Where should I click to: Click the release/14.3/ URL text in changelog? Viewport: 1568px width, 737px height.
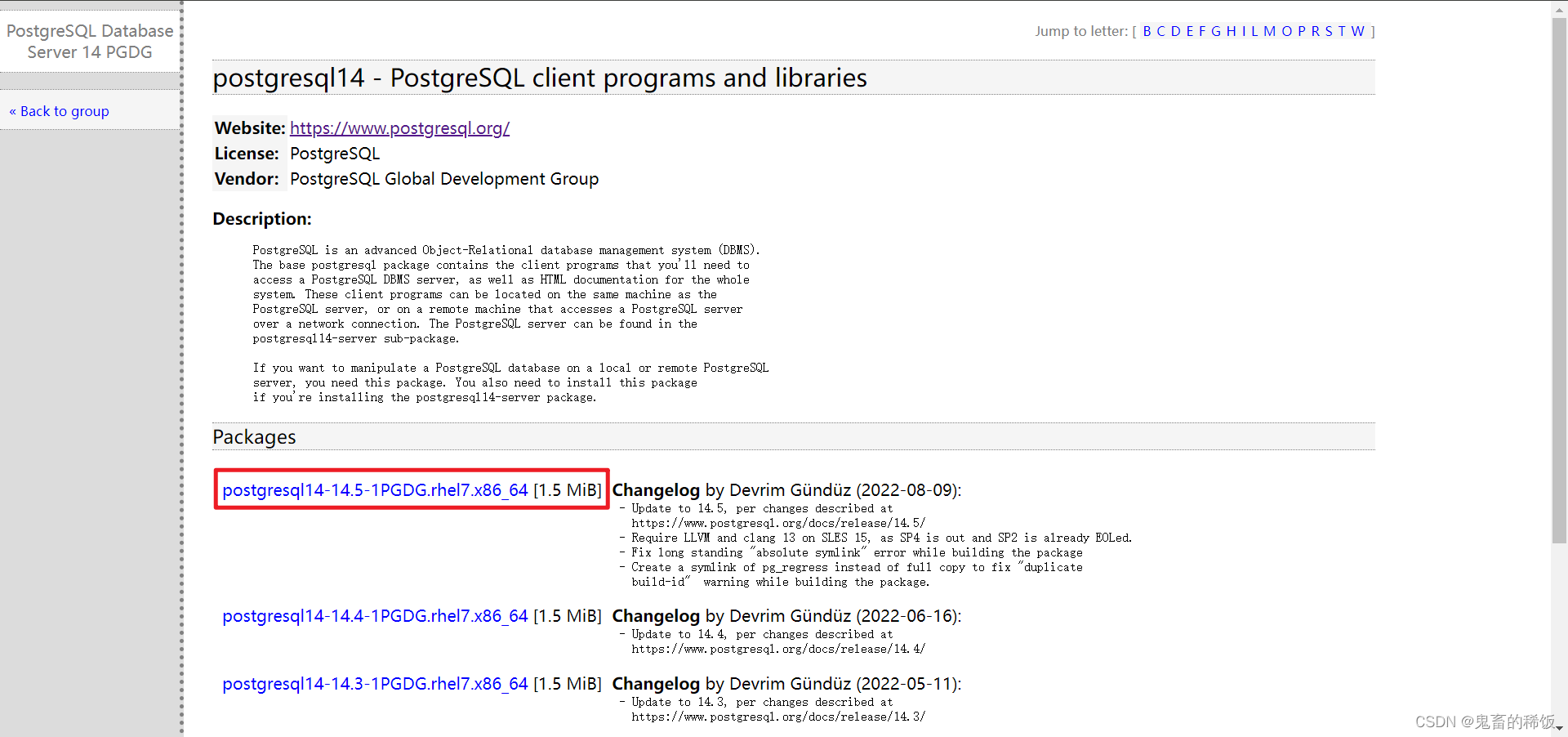(778, 717)
